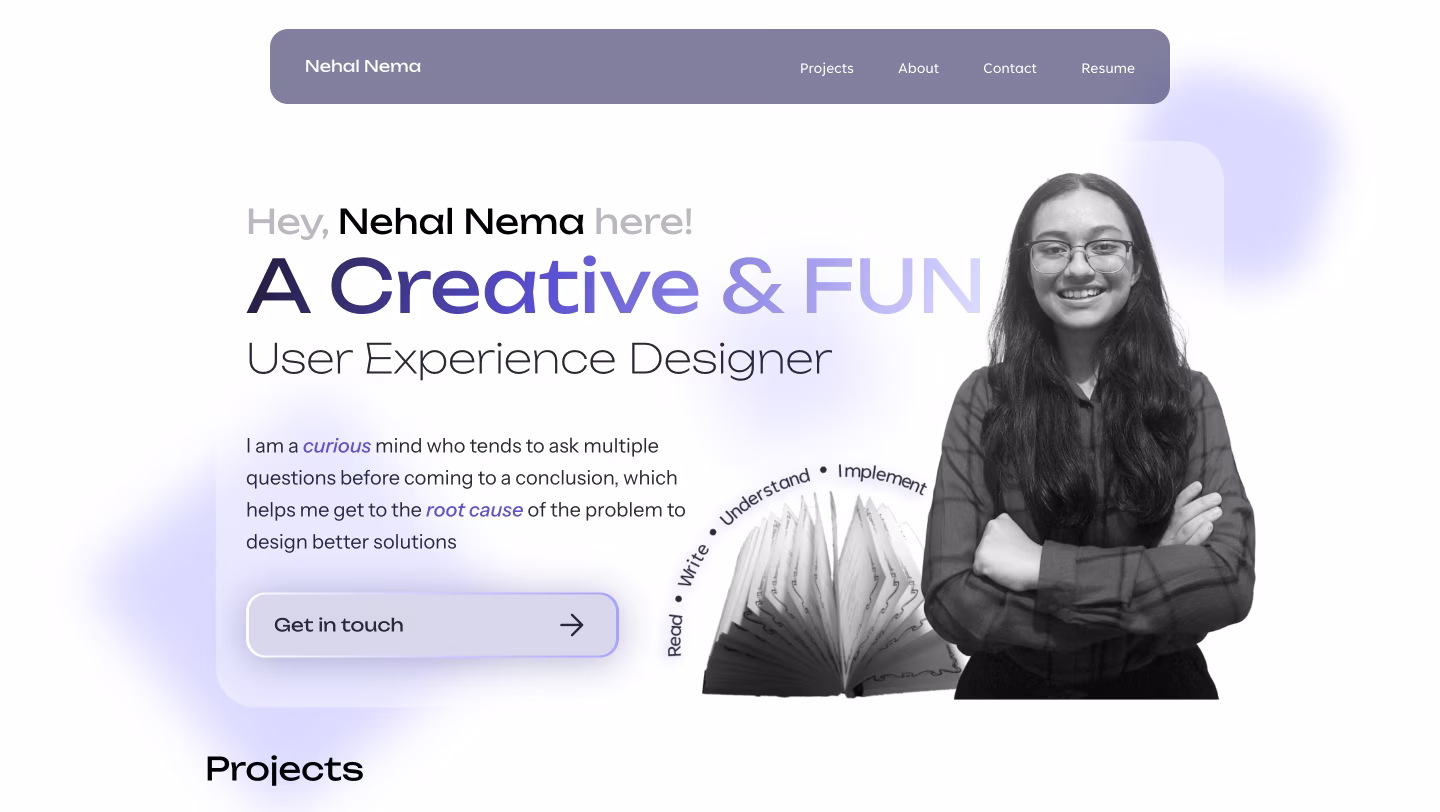Open the Projects nav link
Viewport: 1440px width, 812px height.
tap(826, 68)
